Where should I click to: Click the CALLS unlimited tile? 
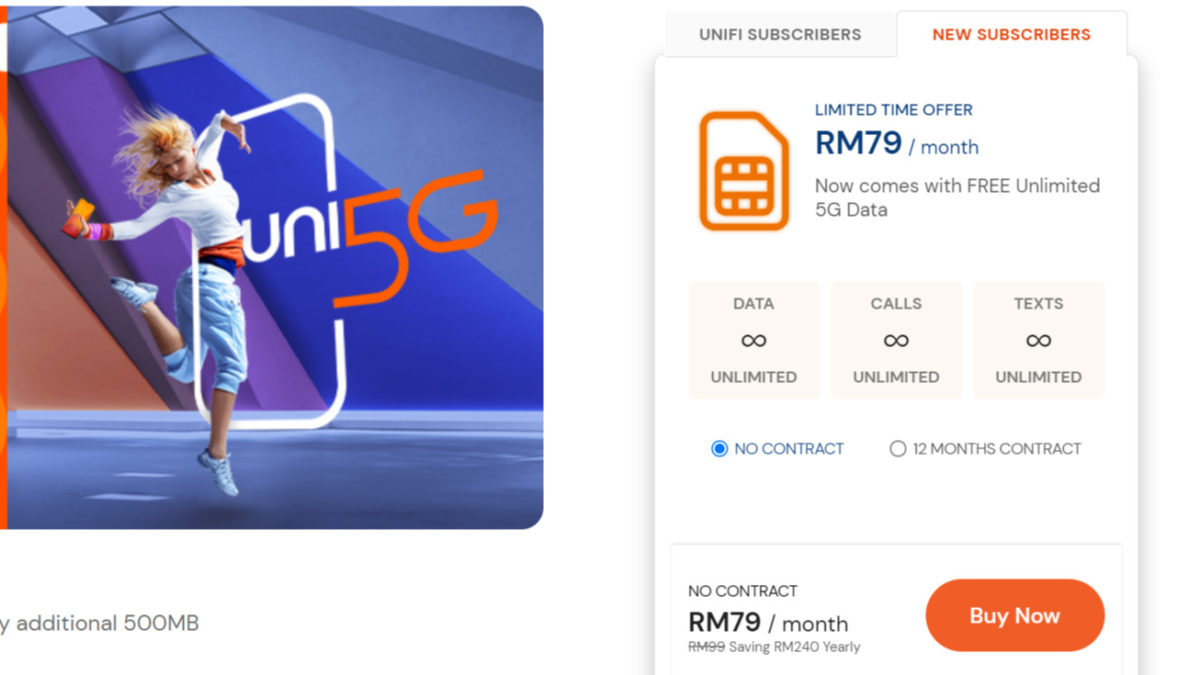896,340
